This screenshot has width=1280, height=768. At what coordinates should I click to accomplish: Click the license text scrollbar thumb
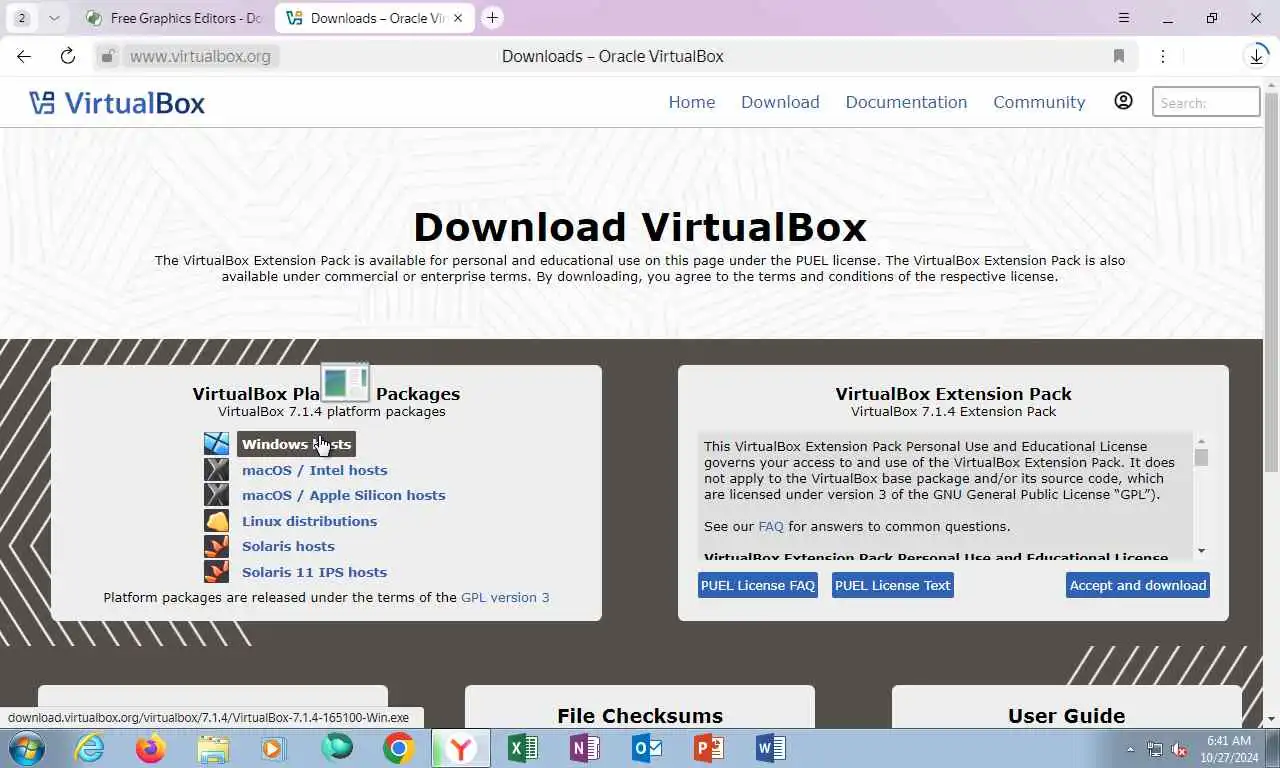pos(1201,458)
